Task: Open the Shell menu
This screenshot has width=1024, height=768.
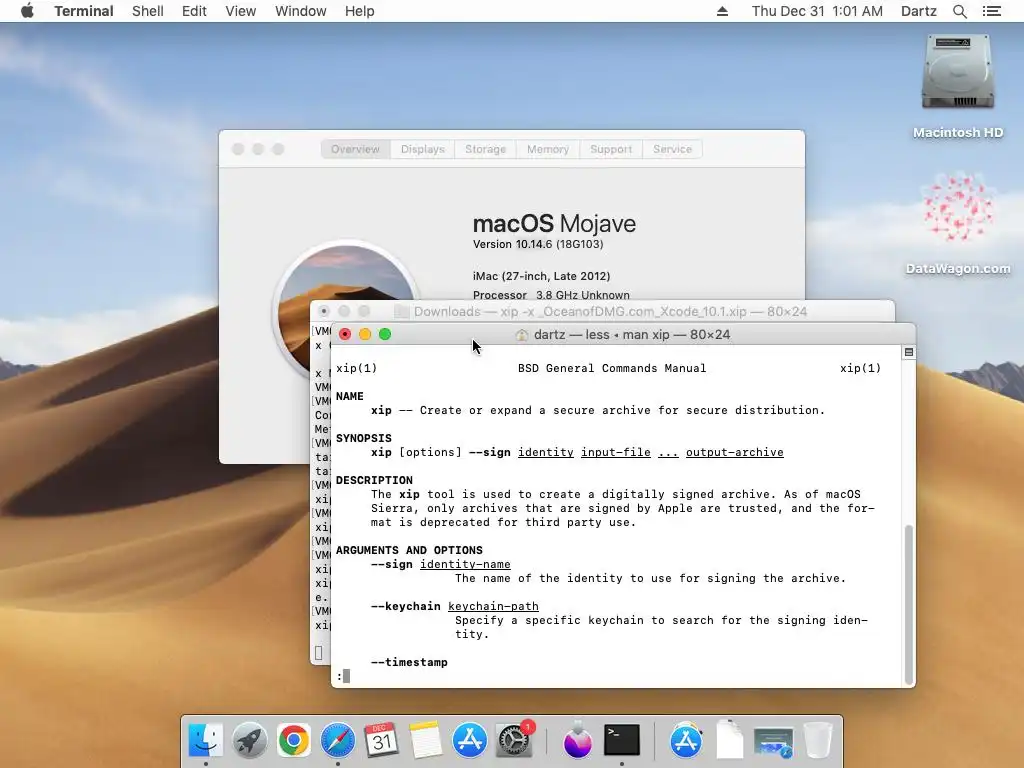Action: (x=148, y=11)
